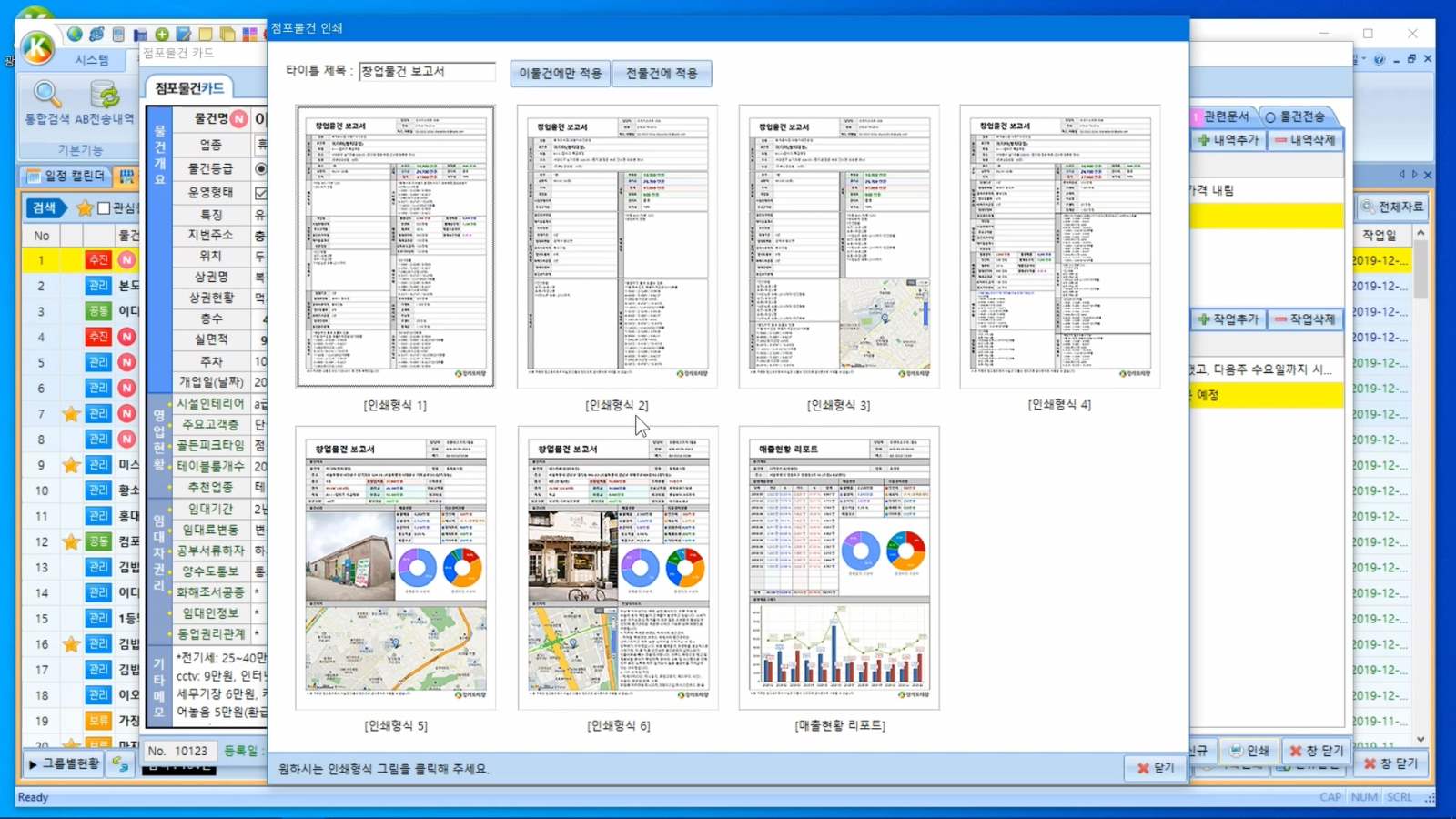Click the yellow sticky note toolbar icon
The image size is (1456, 819).
206,35
